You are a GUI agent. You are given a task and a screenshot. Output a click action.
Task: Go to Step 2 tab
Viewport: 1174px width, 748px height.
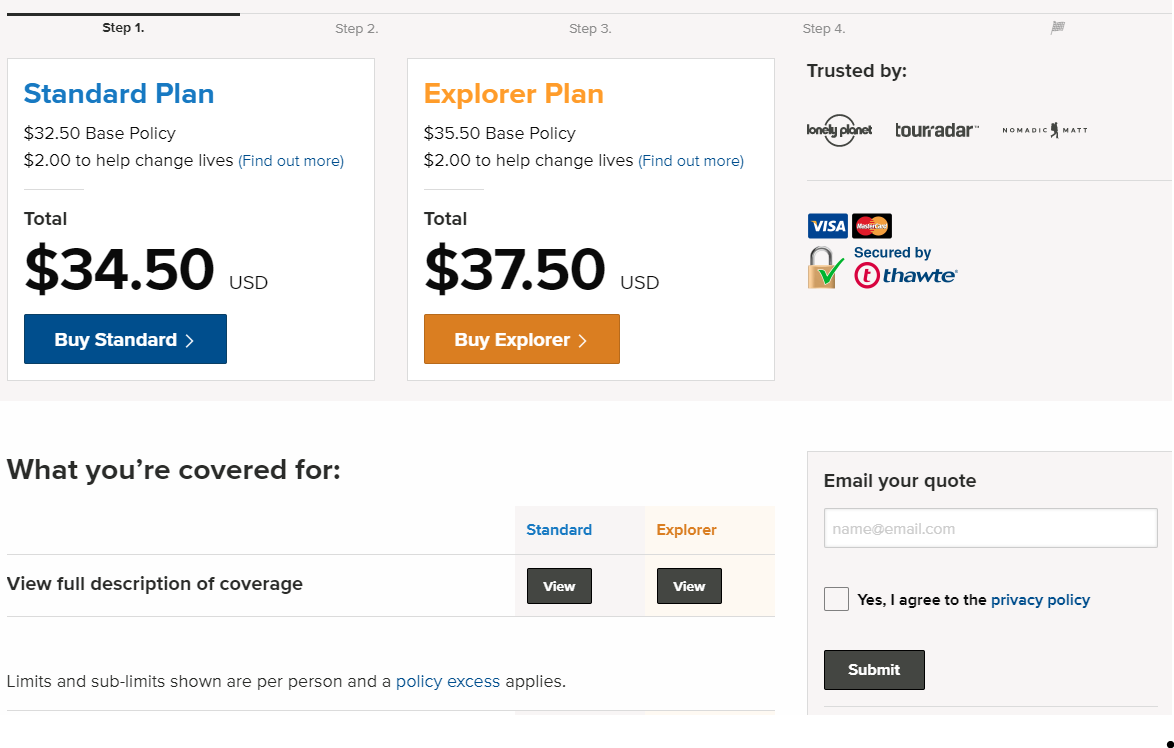(x=356, y=29)
